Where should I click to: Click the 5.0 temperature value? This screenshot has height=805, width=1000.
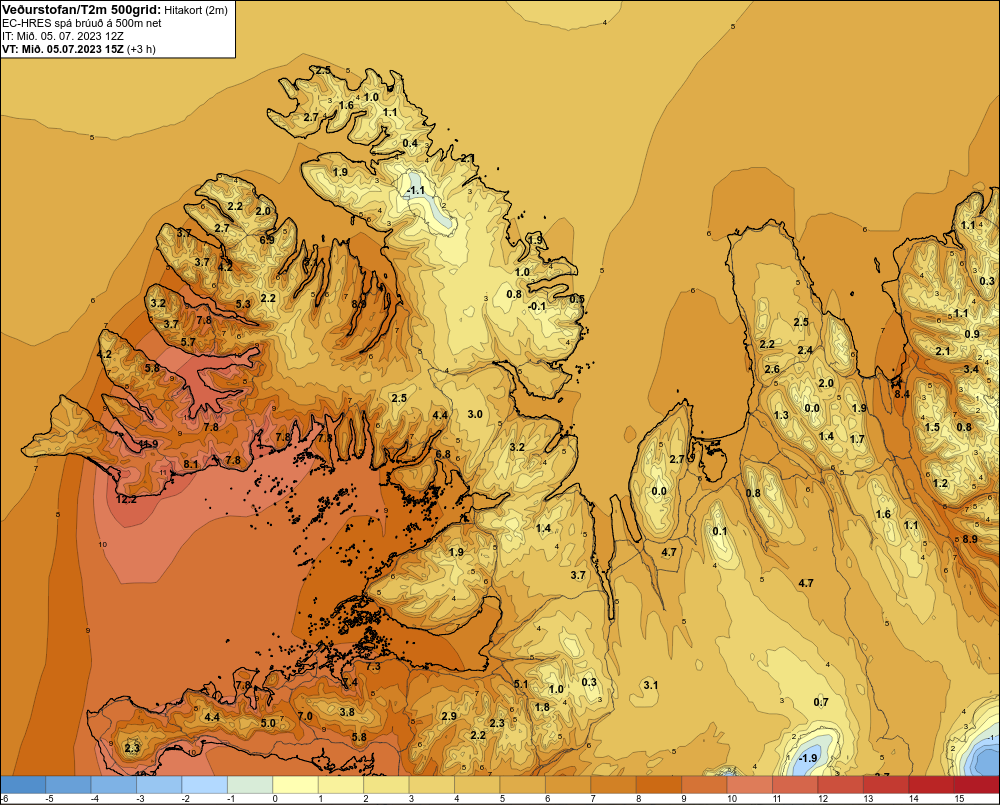[268, 723]
